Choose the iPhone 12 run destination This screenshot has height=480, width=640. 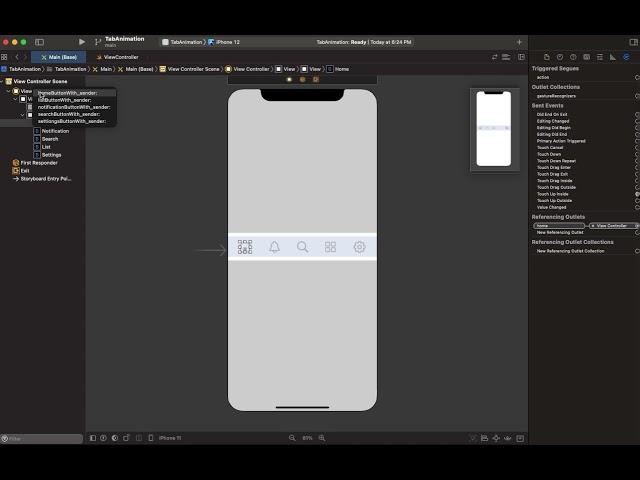pyautogui.click(x=224, y=42)
